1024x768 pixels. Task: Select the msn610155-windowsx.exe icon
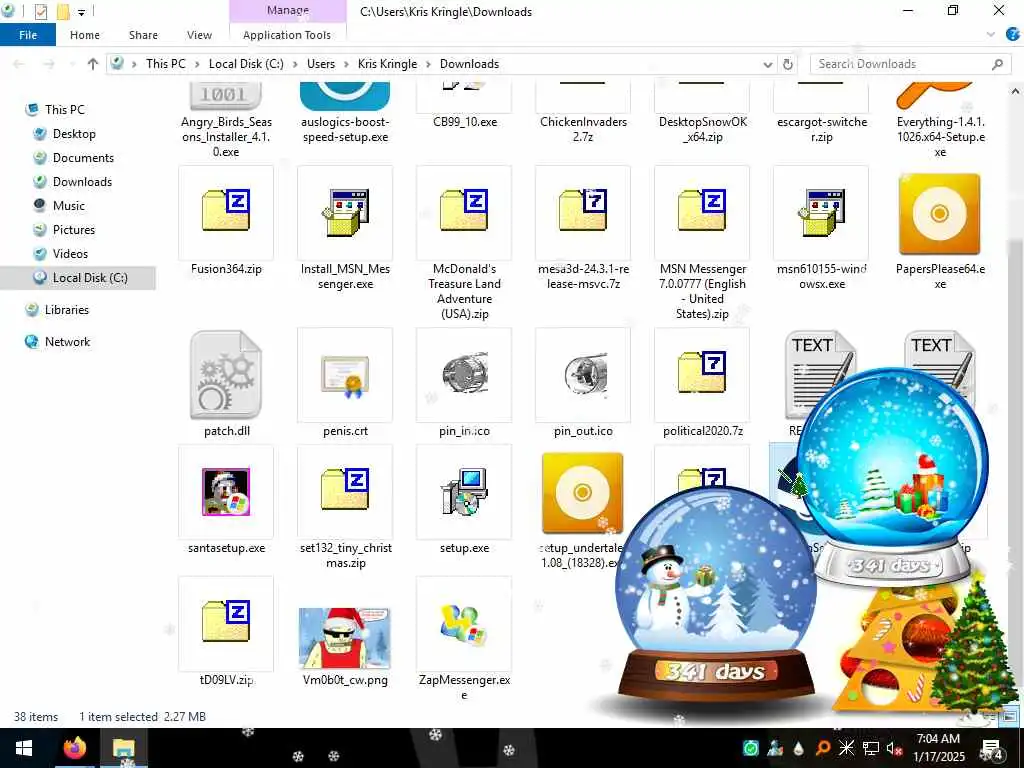click(821, 212)
